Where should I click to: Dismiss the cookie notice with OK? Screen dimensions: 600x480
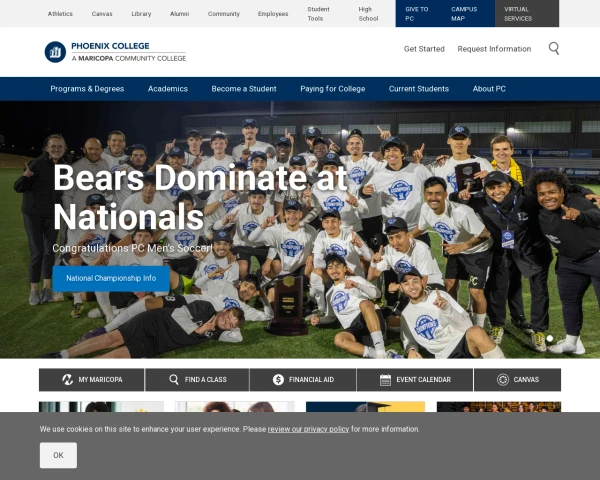click(58, 455)
